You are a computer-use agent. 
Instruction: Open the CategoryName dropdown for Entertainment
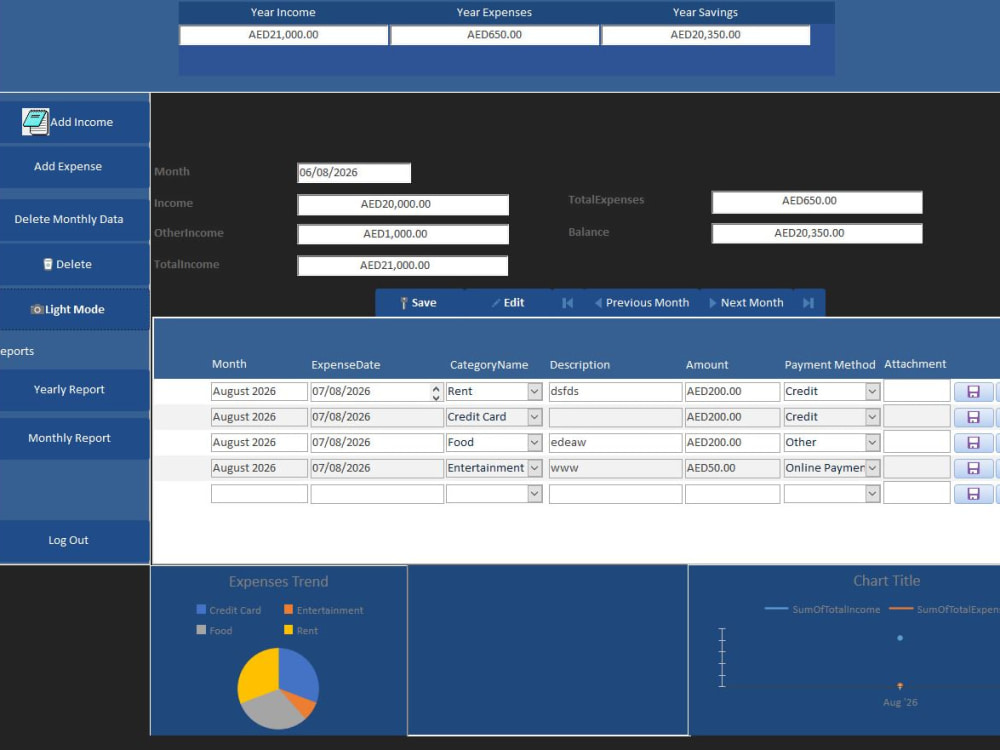coord(534,468)
